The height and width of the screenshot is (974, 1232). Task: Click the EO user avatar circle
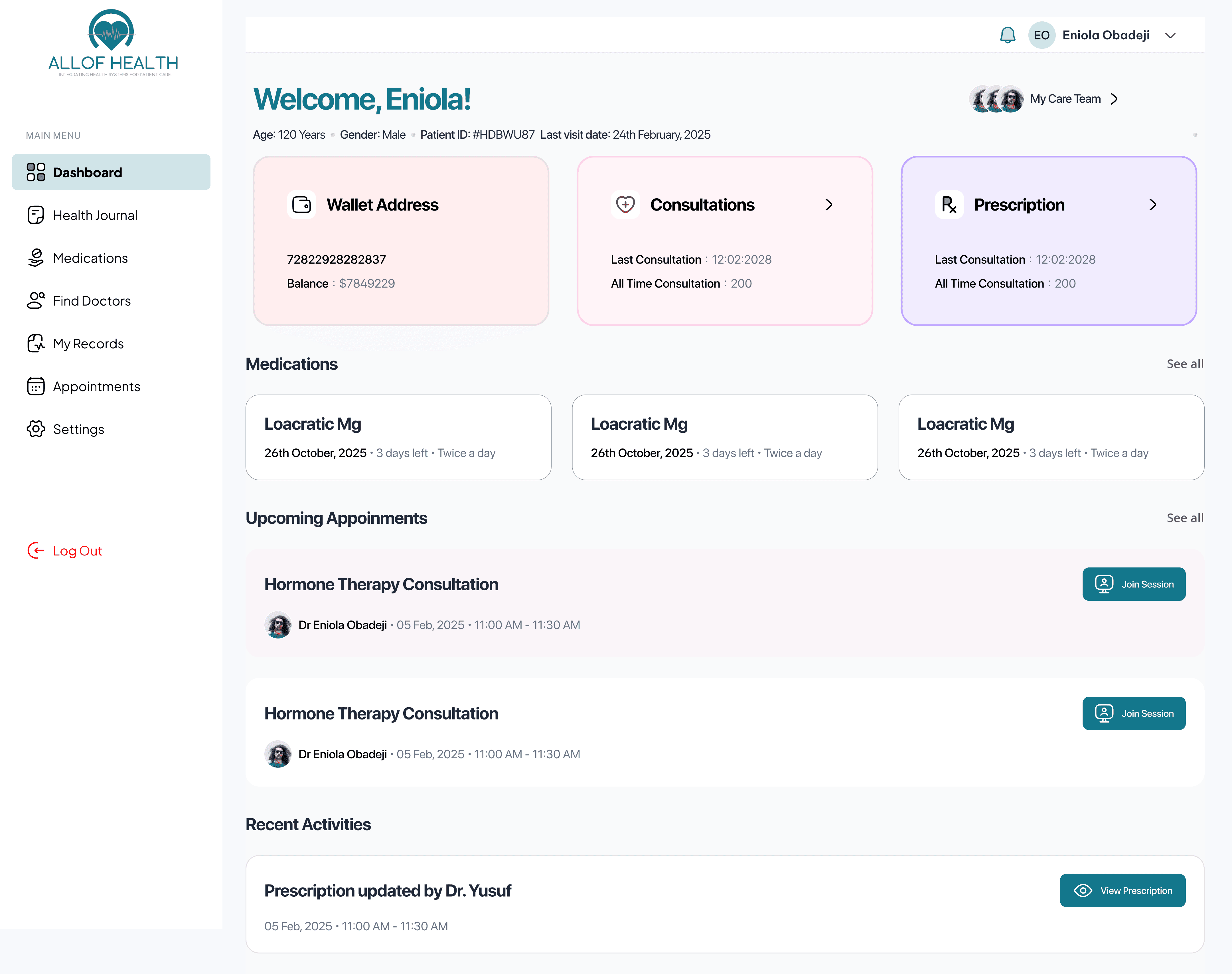click(x=1041, y=35)
